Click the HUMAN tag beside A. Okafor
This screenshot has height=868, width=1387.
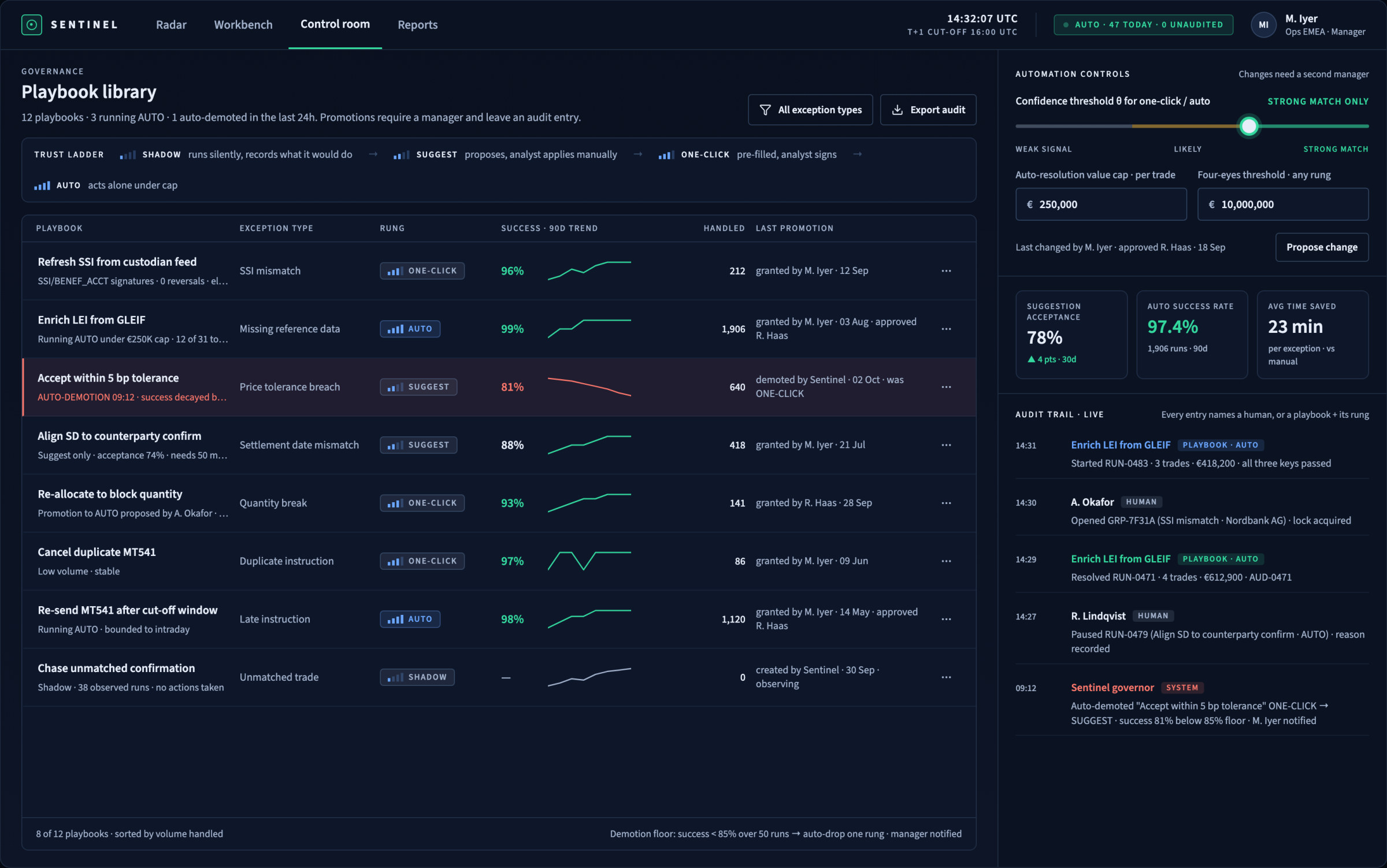coord(1141,502)
